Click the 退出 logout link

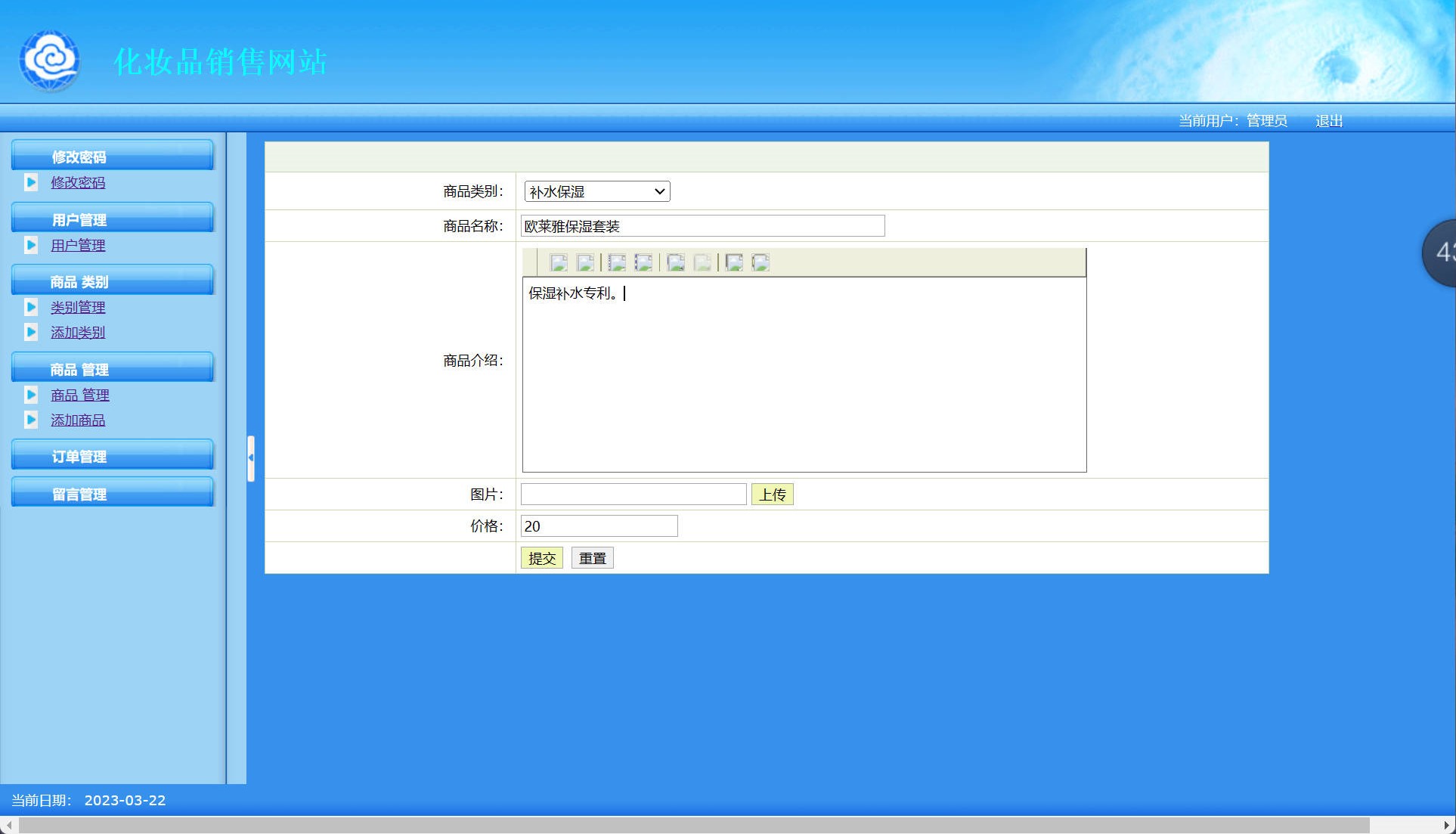[x=1328, y=121]
